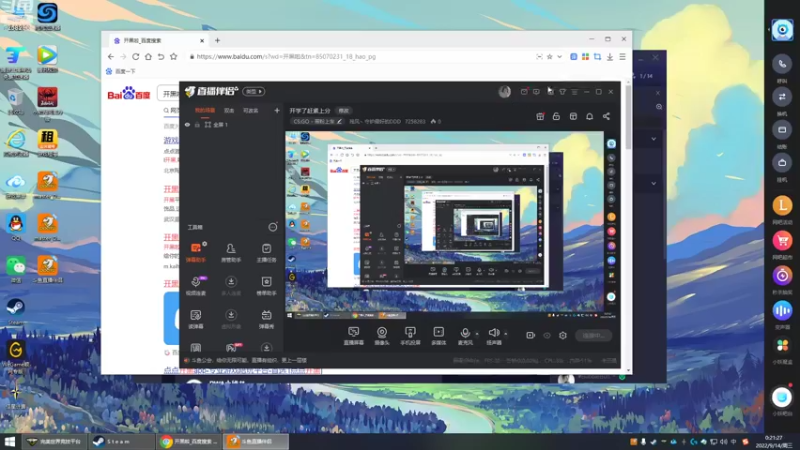
Task: Click the gift box icon above preview
Action: (540, 116)
